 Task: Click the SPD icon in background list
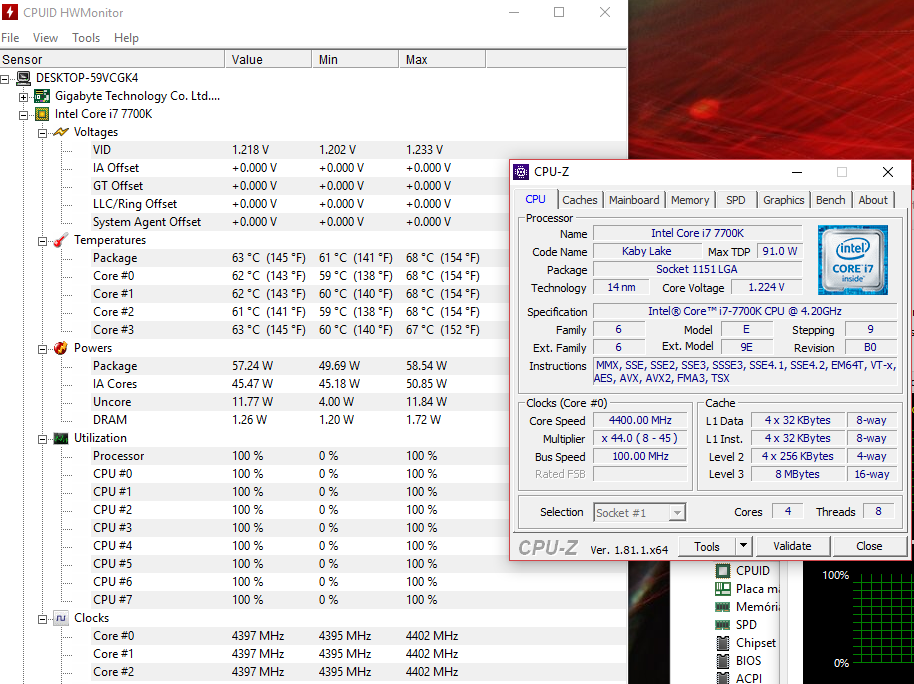722,625
